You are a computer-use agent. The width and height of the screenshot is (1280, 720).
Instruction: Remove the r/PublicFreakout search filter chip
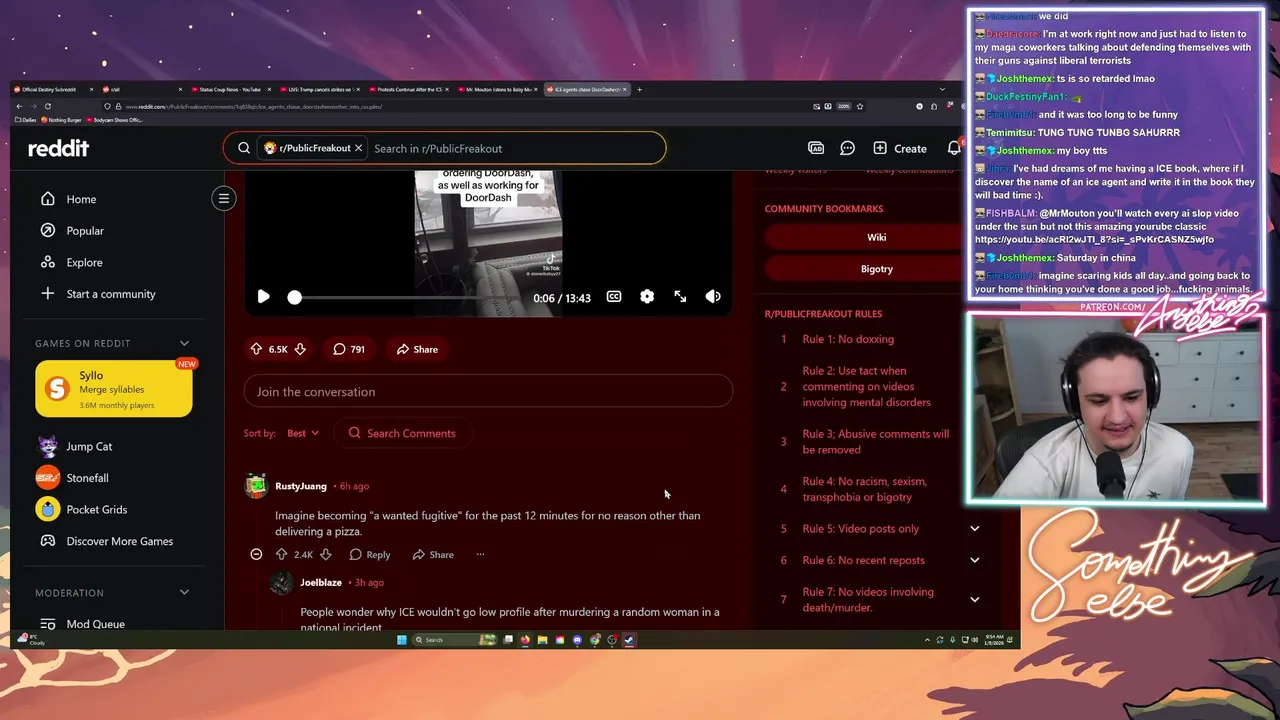pos(358,148)
